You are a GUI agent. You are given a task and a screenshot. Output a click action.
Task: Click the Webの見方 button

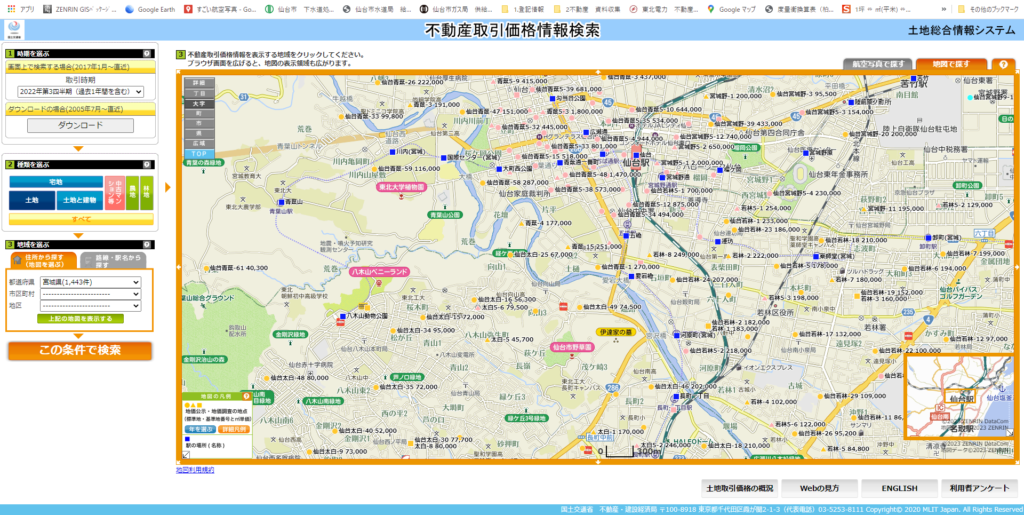pos(820,488)
